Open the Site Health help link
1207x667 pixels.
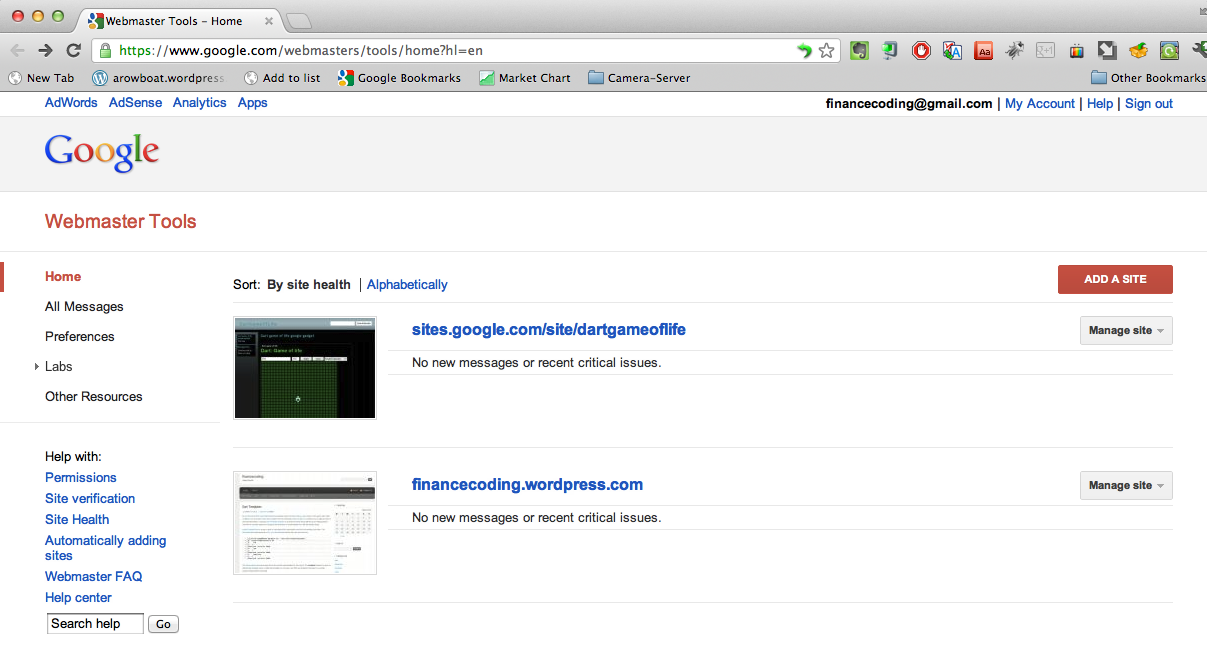[77, 520]
